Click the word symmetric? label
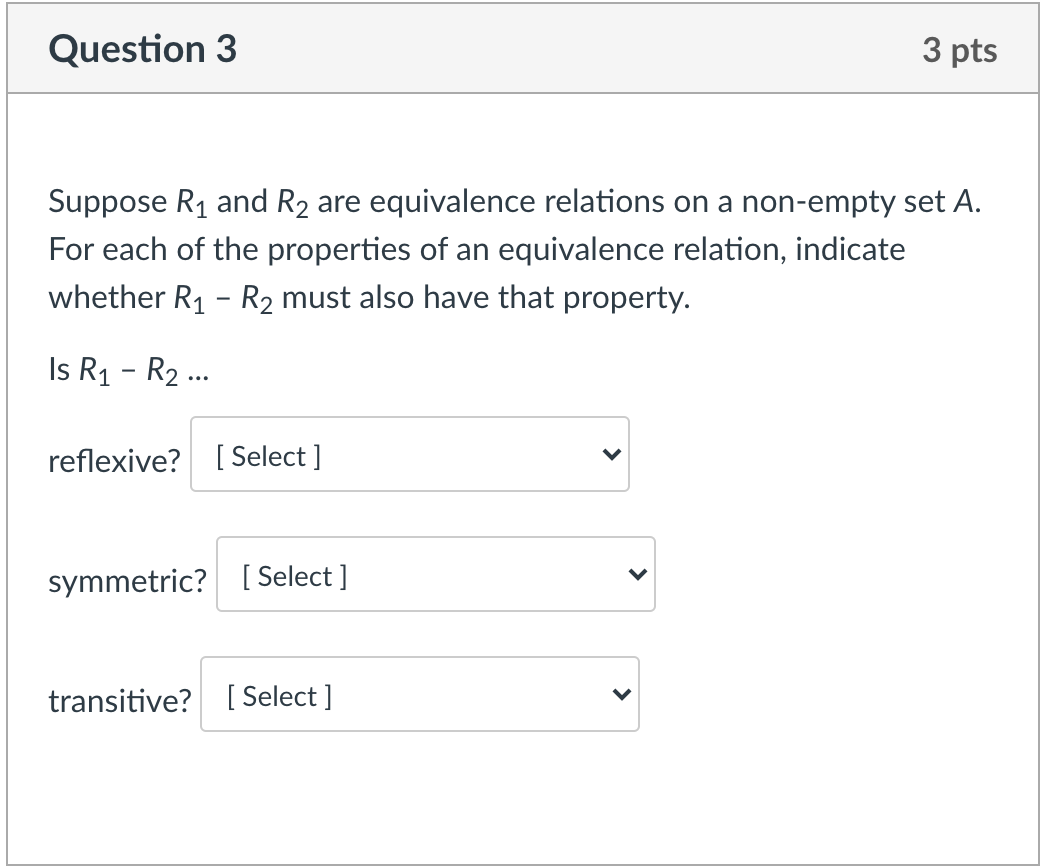This screenshot has height=868, width=1042. [127, 581]
